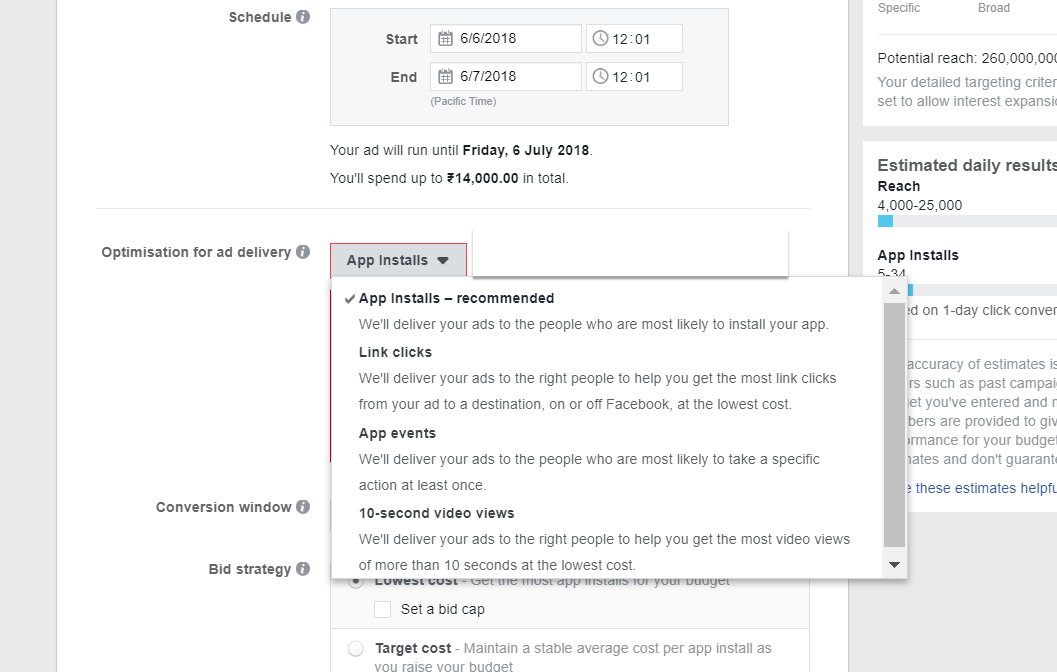Click the Schedule info icon
Image resolution: width=1057 pixels, height=672 pixels.
(x=303, y=17)
